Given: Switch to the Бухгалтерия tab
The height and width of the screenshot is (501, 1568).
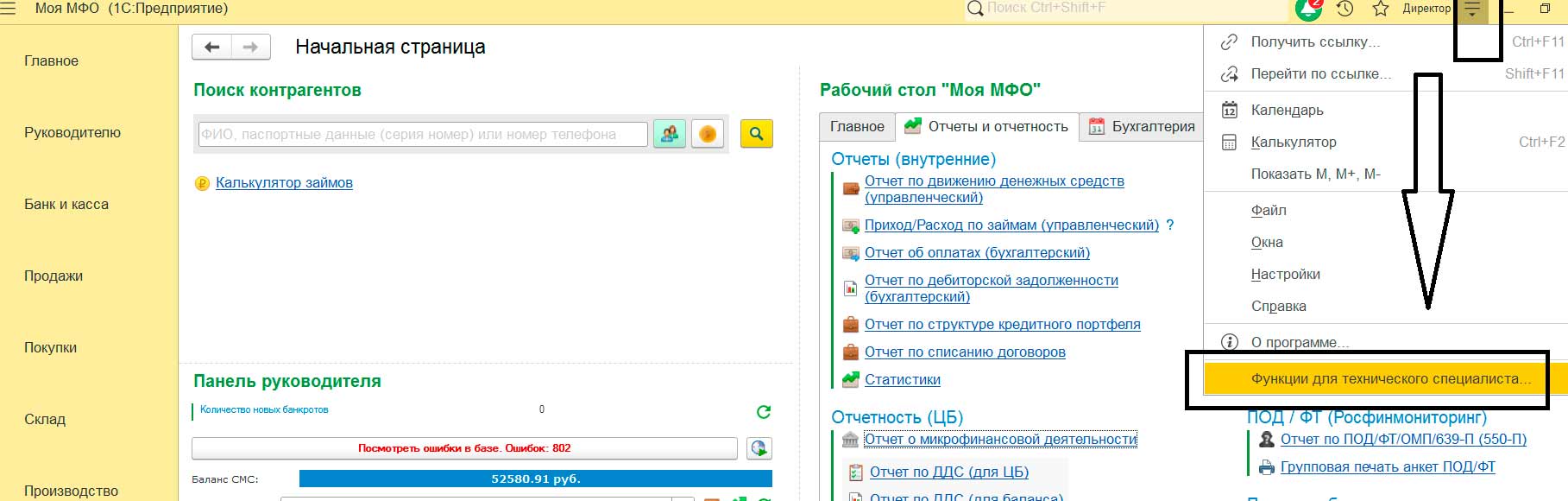Looking at the screenshot, I should [x=1142, y=127].
